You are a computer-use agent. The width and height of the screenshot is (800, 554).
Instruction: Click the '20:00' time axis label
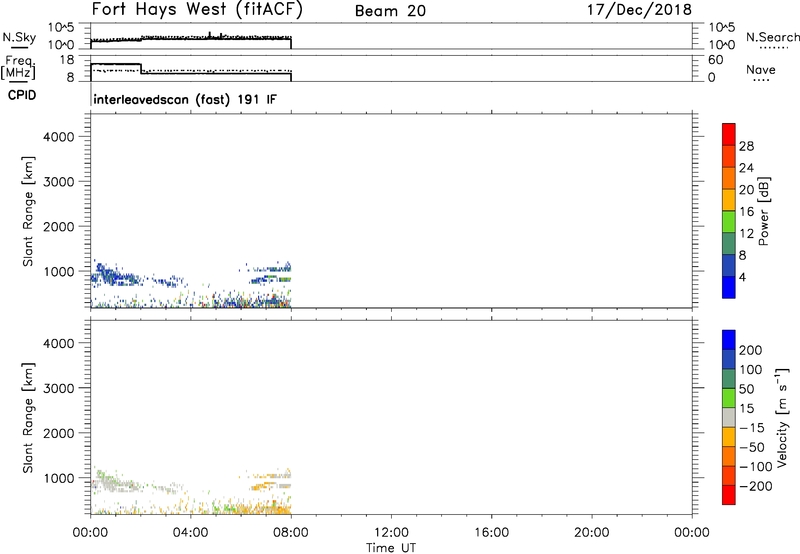(x=592, y=533)
